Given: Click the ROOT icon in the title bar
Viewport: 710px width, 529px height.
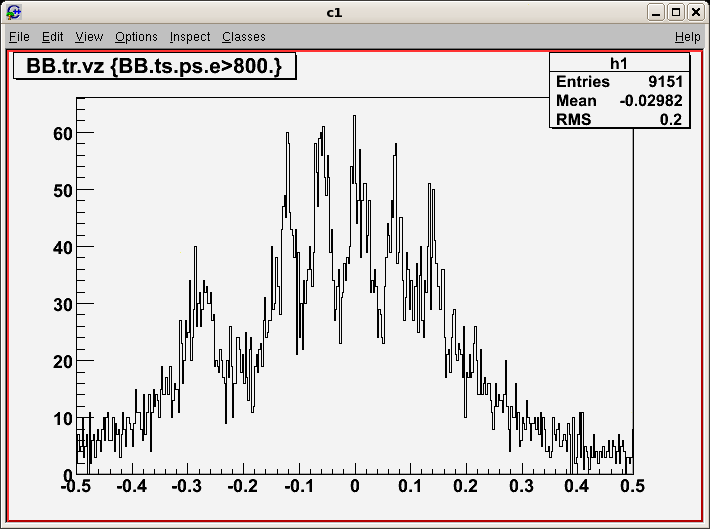Looking at the screenshot, I should [14, 12].
